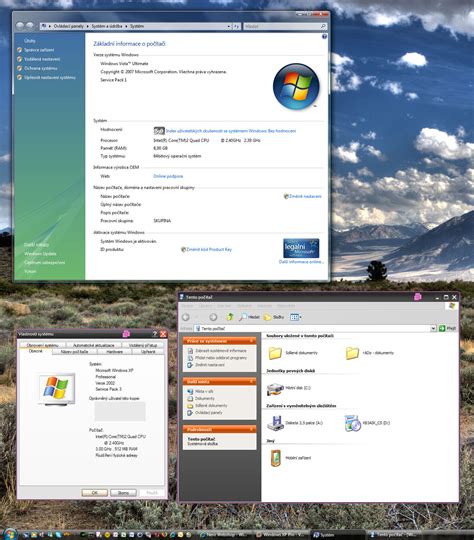Image resolution: width=474 pixels, height=540 pixels.
Task: Collapse the Další místa panel
Action: 251,382
